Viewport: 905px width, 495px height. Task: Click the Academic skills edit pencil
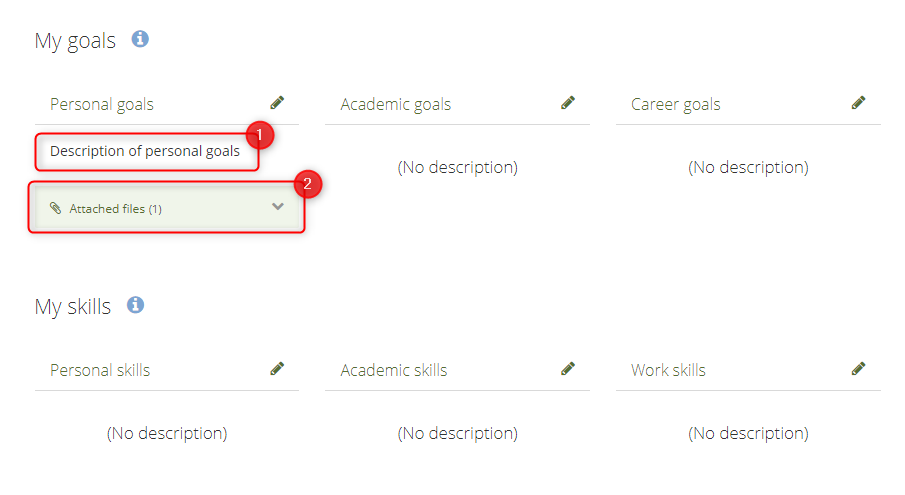coord(568,369)
